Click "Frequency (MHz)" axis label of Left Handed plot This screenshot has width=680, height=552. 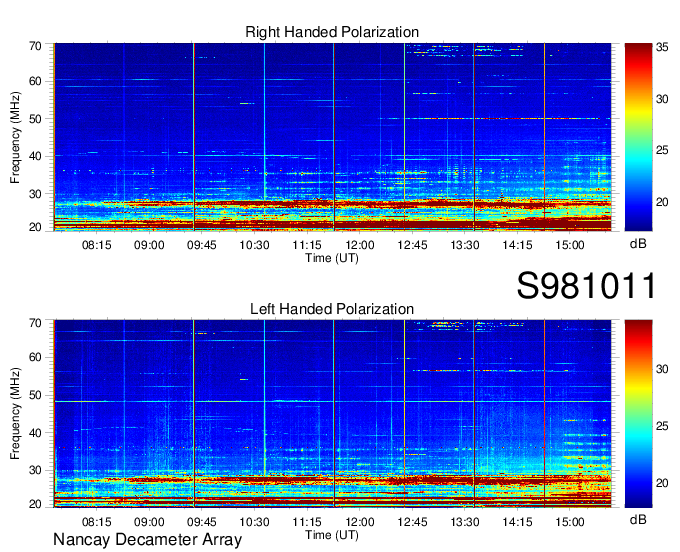[x=15, y=414]
